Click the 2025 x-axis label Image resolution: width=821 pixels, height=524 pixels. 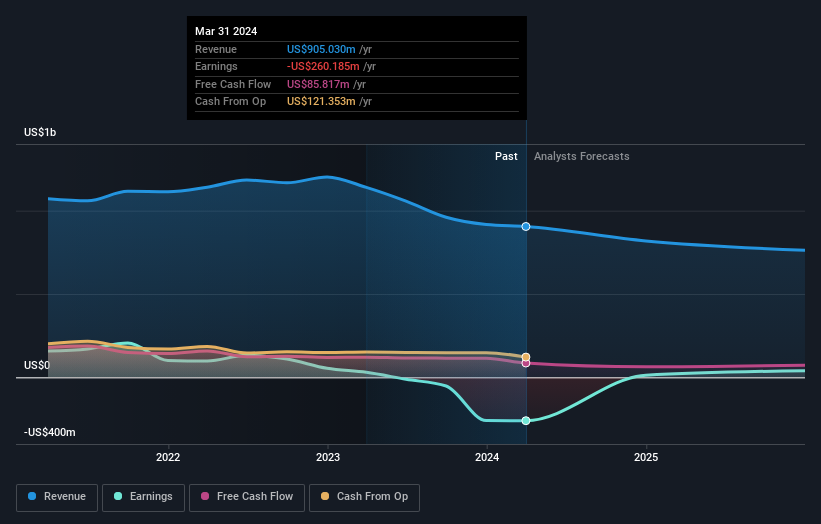[646, 458]
